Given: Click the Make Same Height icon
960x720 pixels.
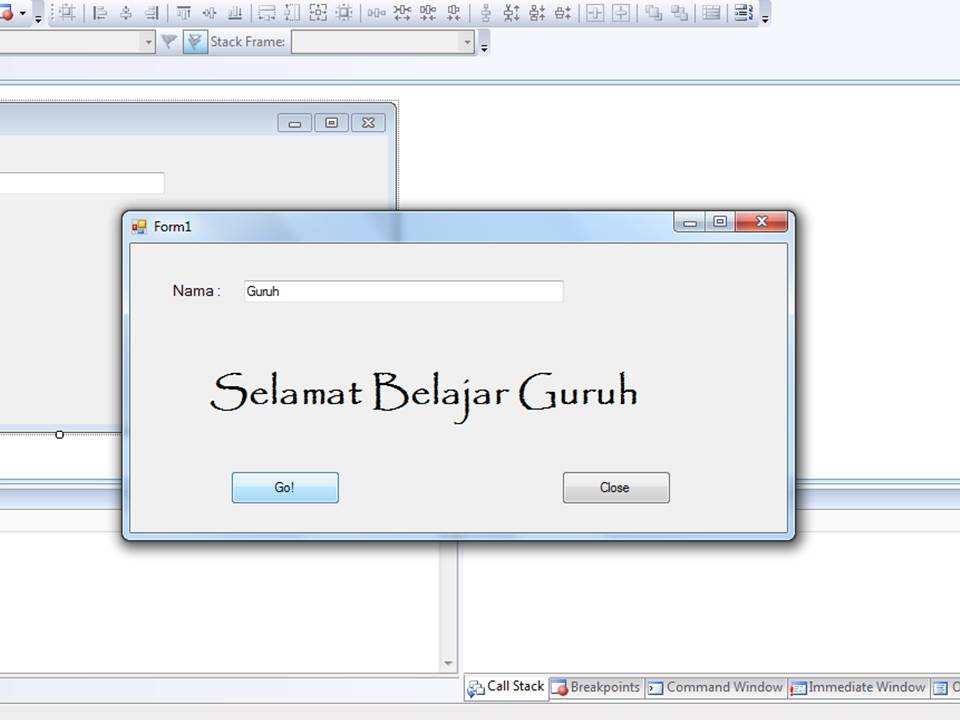Looking at the screenshot, I should pos(292,12).
